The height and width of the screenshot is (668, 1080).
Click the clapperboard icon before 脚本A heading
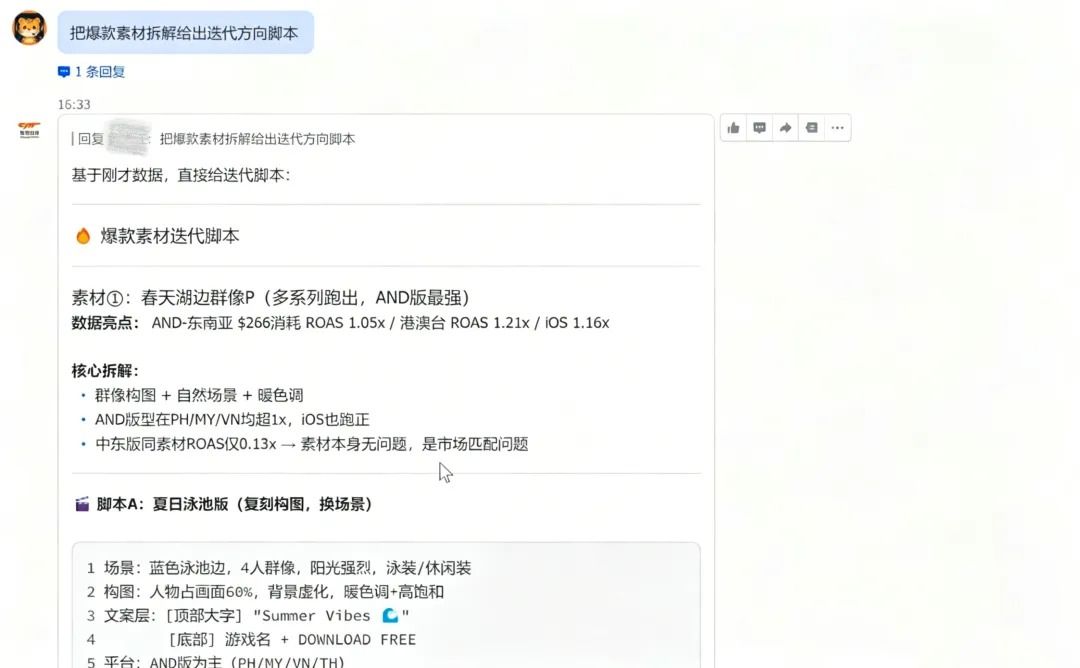click(x=79, y=504)
